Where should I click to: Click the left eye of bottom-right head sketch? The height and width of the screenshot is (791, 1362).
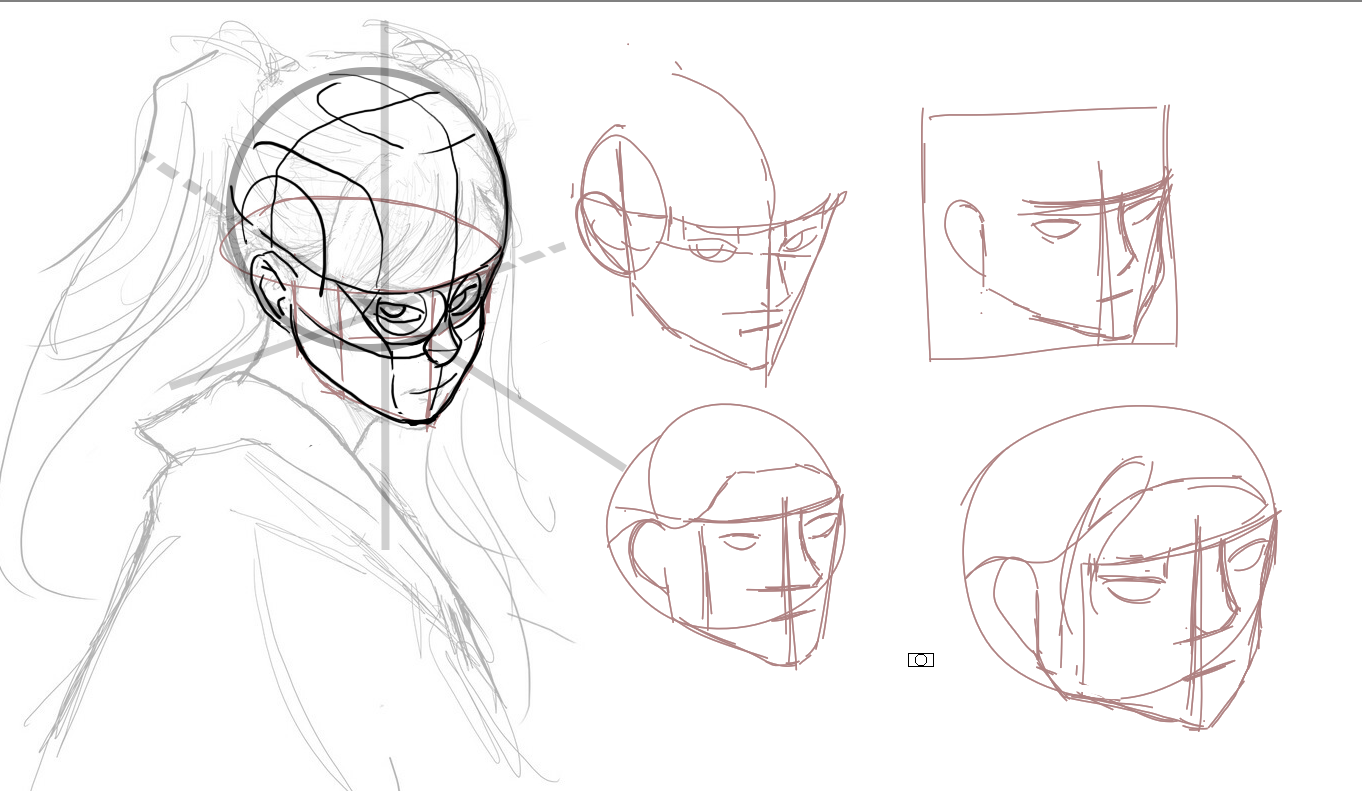[x=1132, y=590]
